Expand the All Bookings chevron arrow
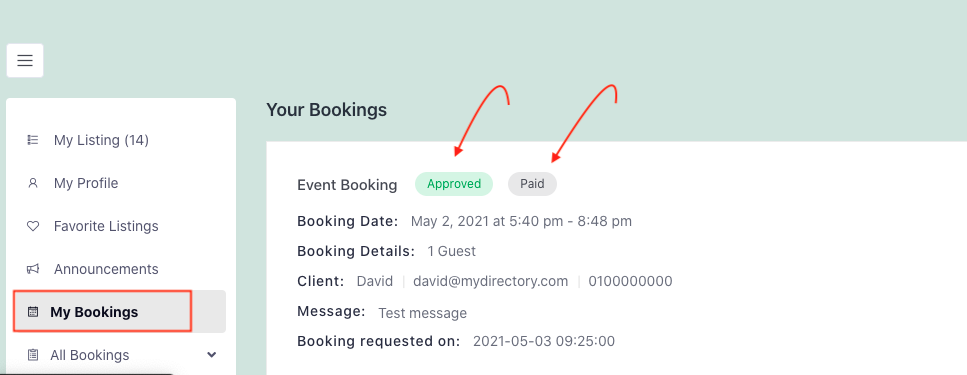 point(212,355)
